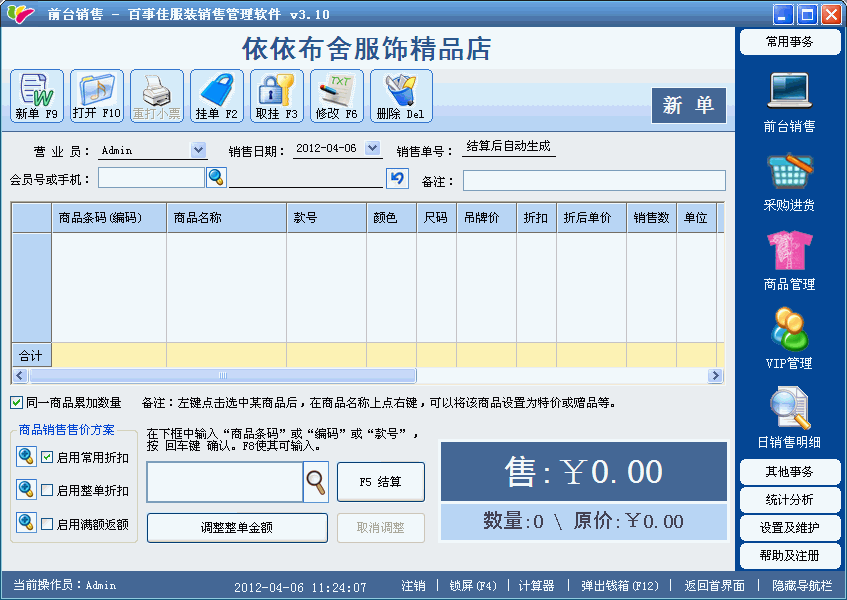Open settings icon for 启用满额返额

pyautogui.click(x=26, y=522)
